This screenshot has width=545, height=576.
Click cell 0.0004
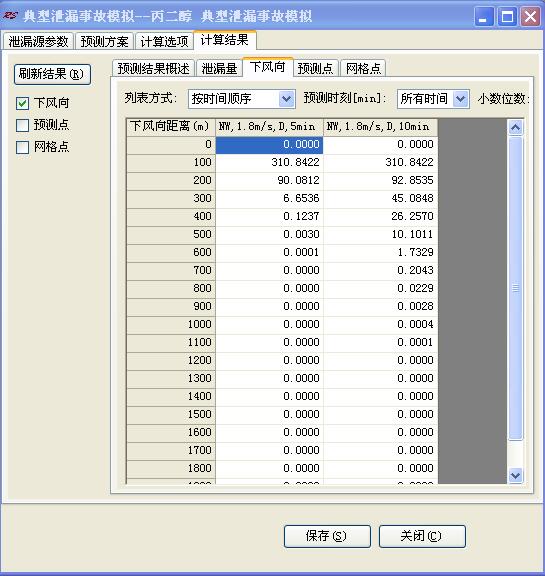pos(380,325)
